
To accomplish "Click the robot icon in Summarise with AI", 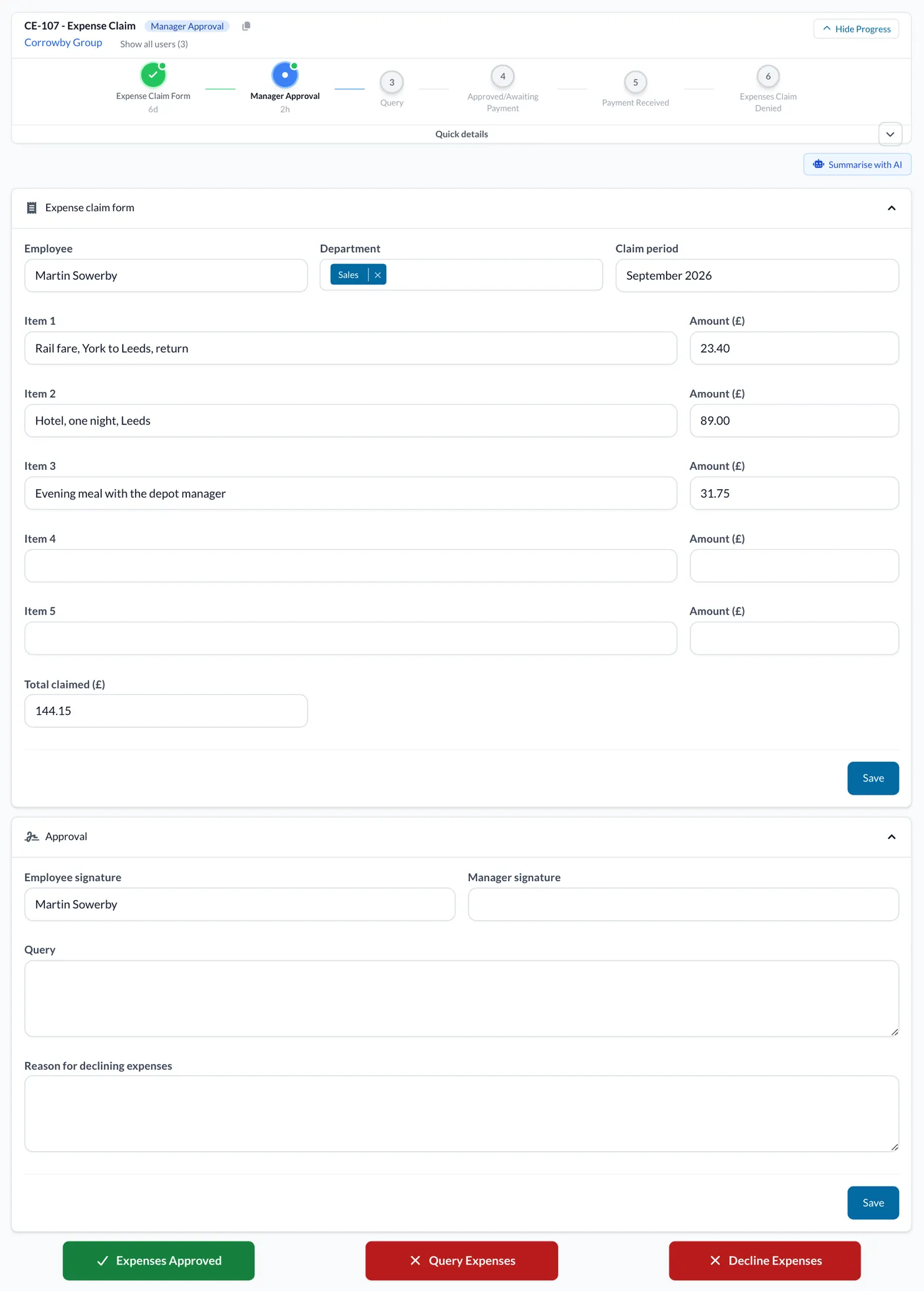I will click(x=818, y=164).
